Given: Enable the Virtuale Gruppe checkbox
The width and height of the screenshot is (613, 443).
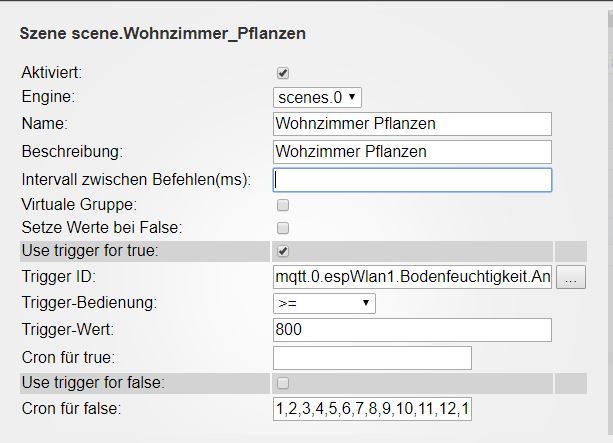Looking at the screenshot, I should (x=282, y=204).
